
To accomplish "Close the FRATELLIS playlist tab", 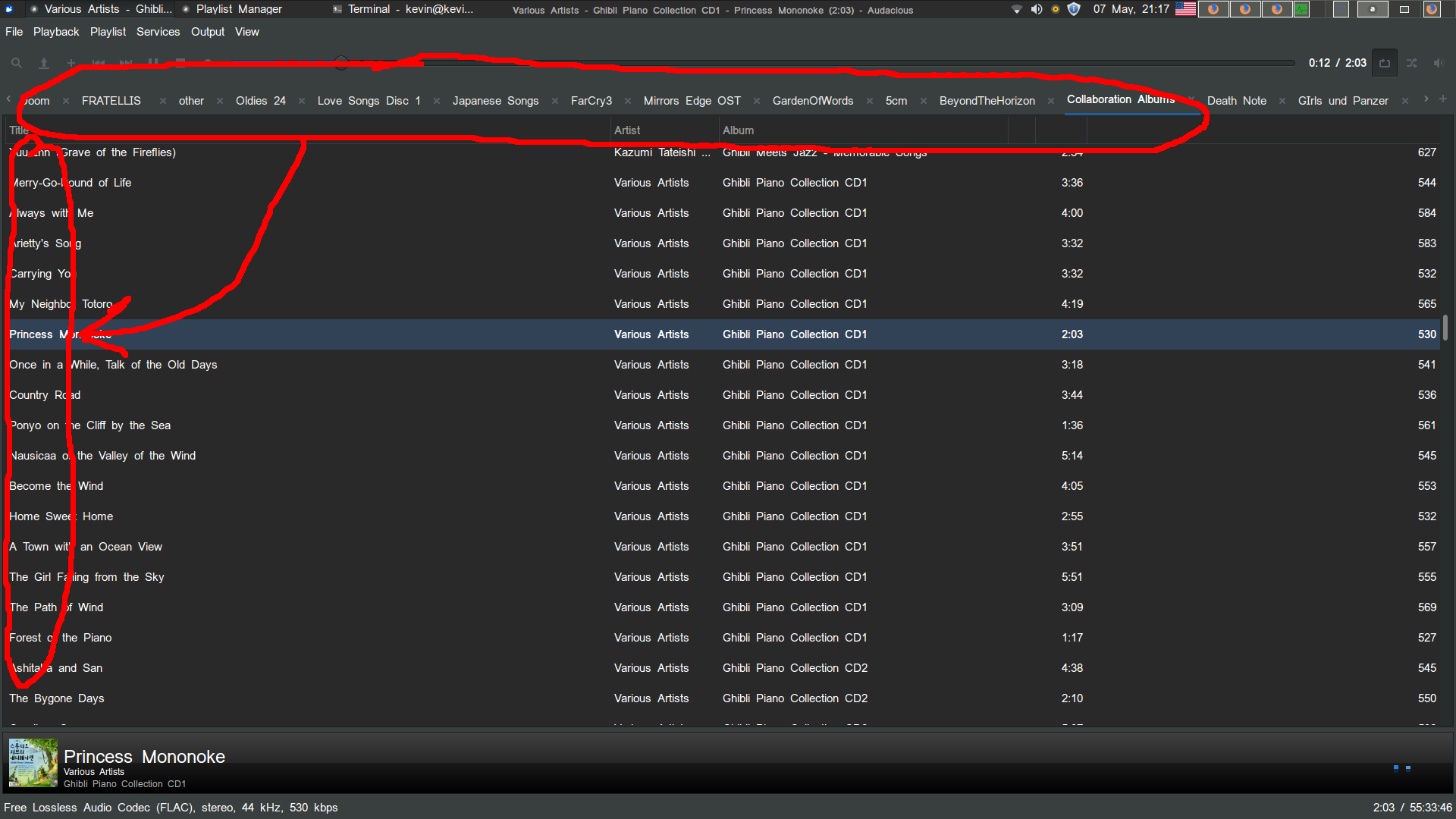I will (163, 101).
